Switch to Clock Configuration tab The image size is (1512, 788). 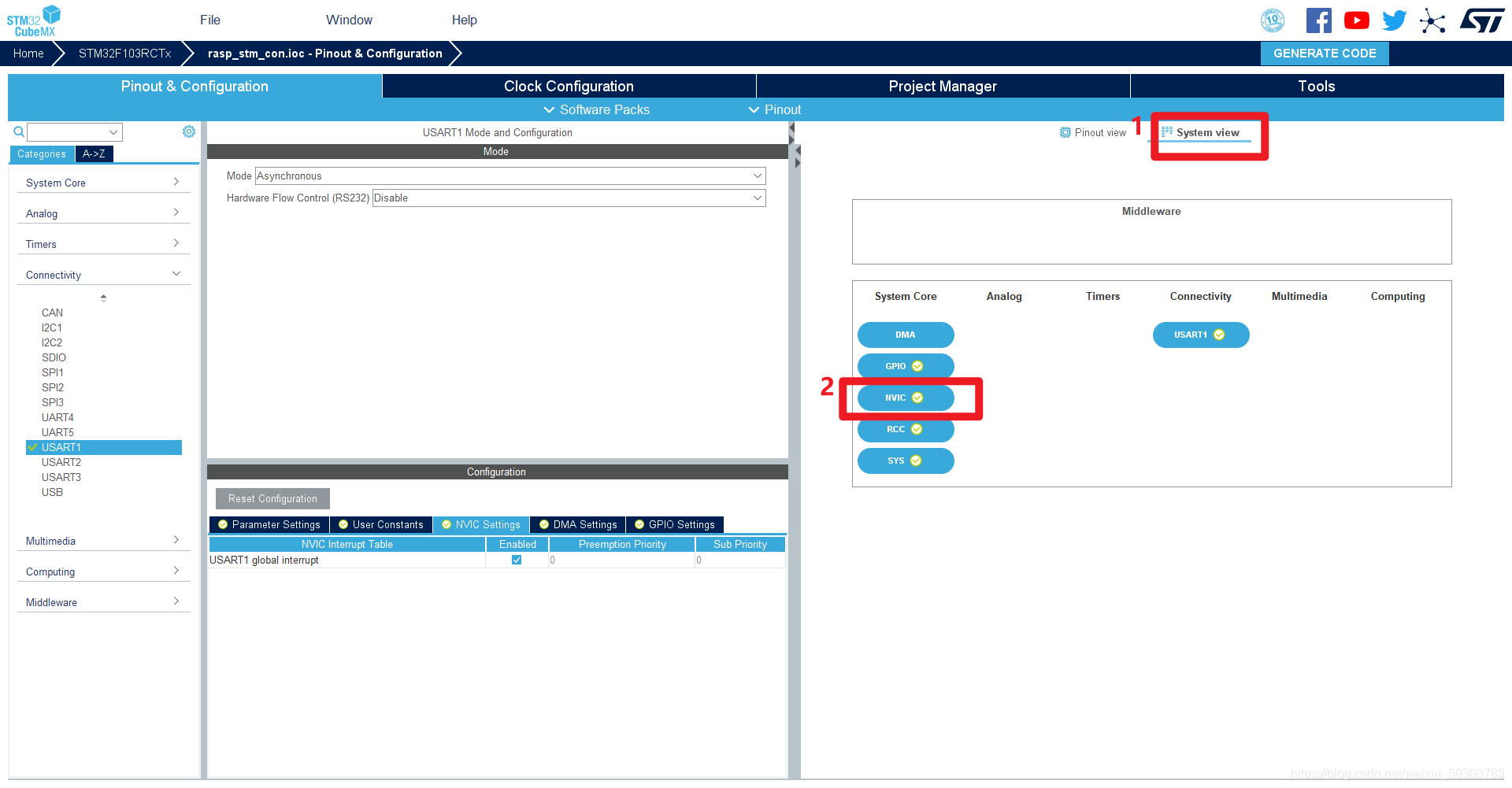569,86
